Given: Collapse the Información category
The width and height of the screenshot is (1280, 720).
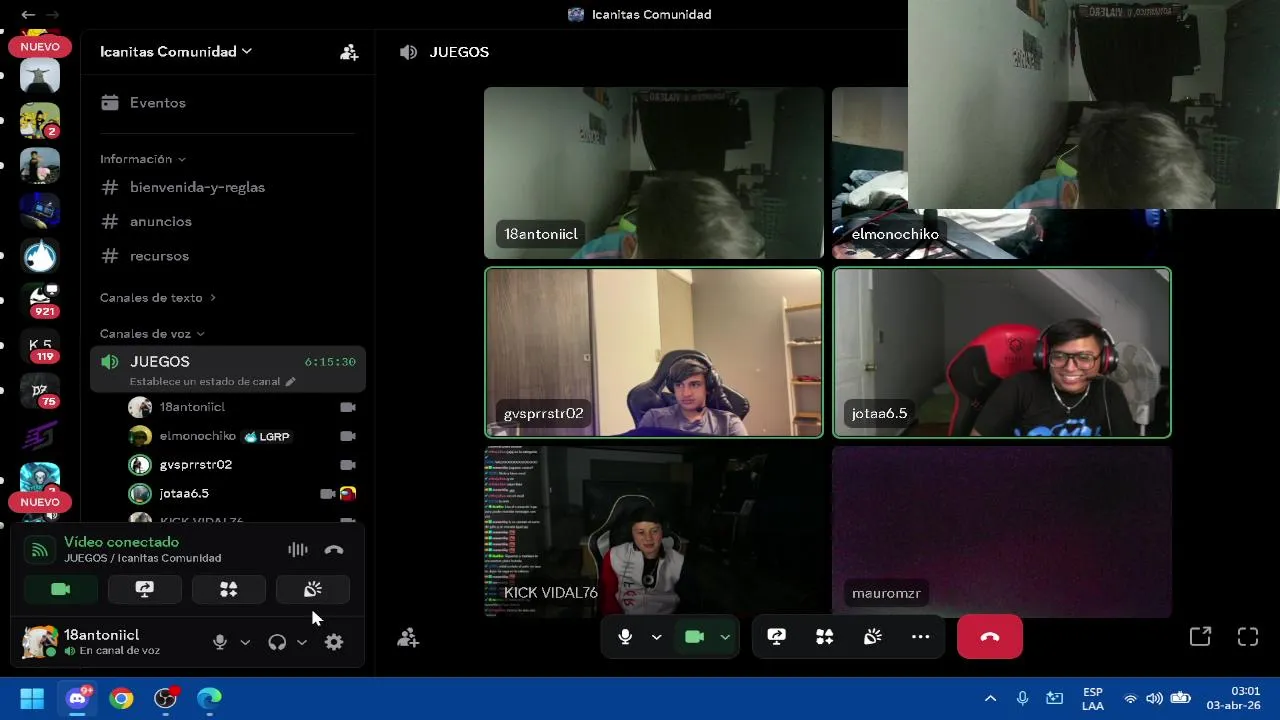Looking at the screenshot, I should 143,159.
